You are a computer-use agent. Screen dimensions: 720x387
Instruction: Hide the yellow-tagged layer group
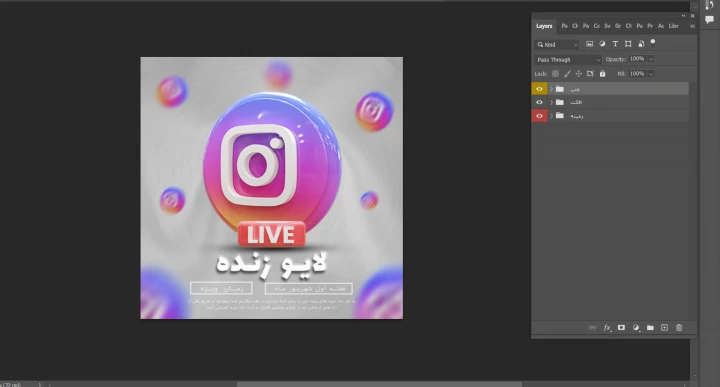[x=540, y=89]
